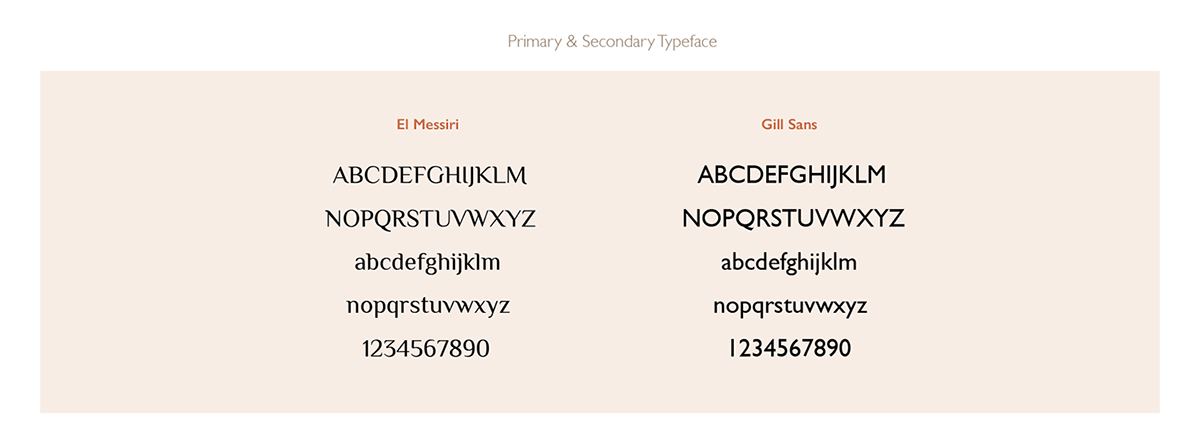Click El Messiri uppercase row NOPQRSTUVWXYZ
1200x437 pixels.
[430, 219]
